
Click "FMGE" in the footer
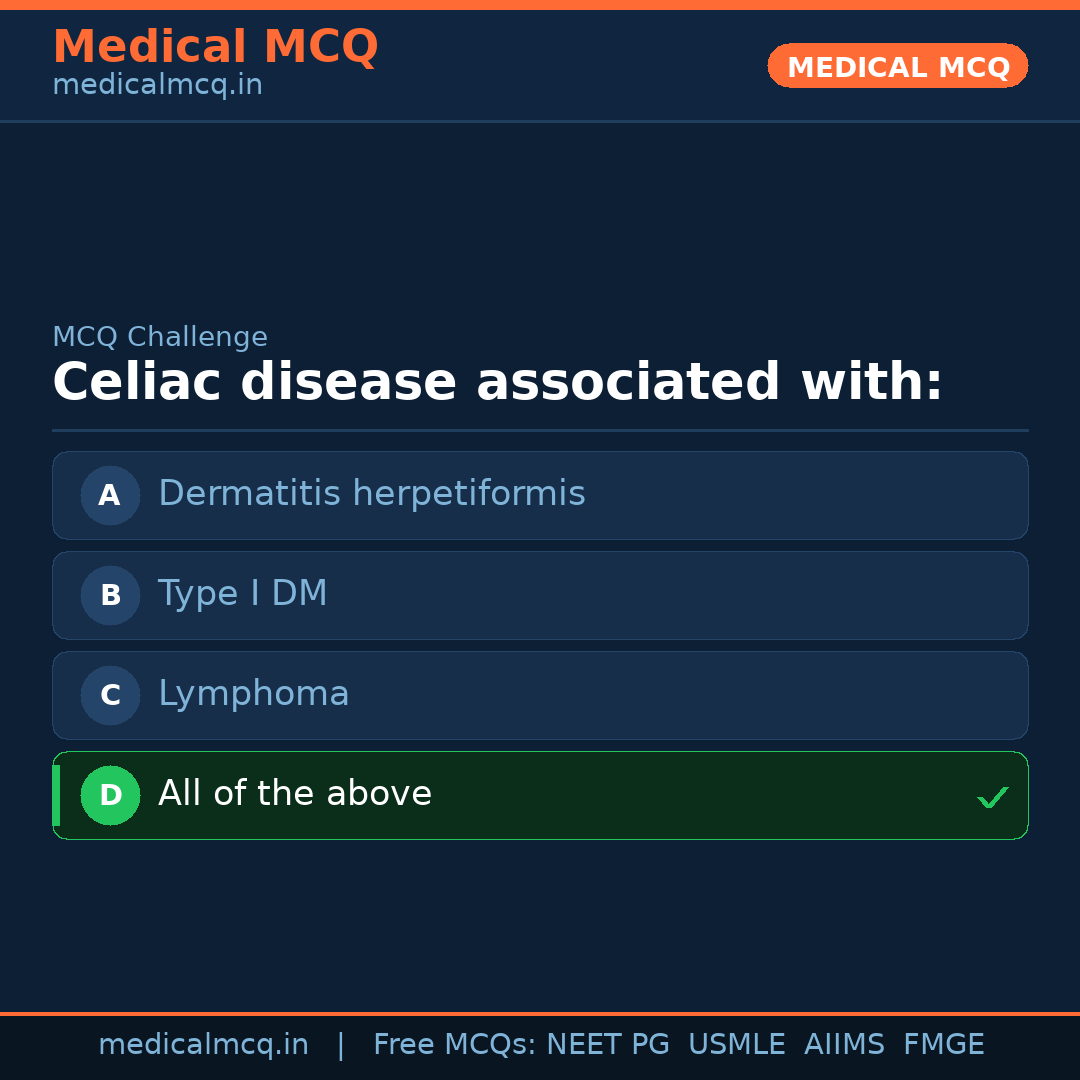943,1045
